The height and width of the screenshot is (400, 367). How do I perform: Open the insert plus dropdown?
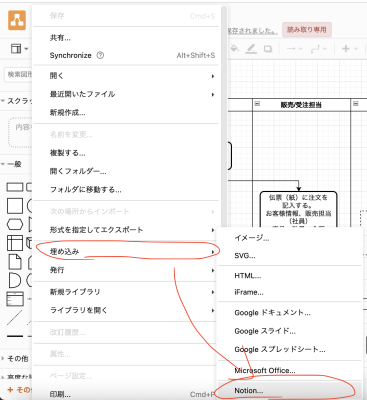[x=350, y=49]
